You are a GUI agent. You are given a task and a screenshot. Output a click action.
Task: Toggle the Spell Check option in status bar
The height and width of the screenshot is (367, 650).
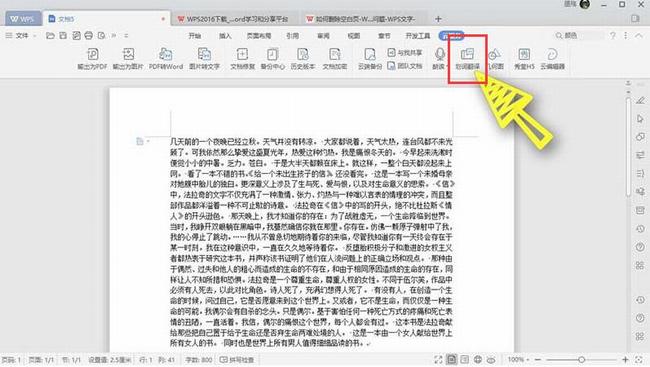click(237, 360)
